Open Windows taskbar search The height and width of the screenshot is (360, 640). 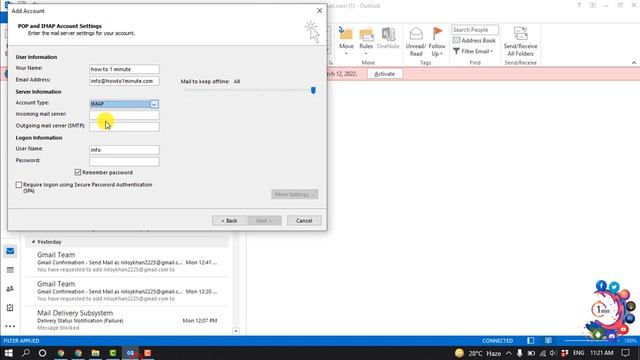tap(26, 353)
